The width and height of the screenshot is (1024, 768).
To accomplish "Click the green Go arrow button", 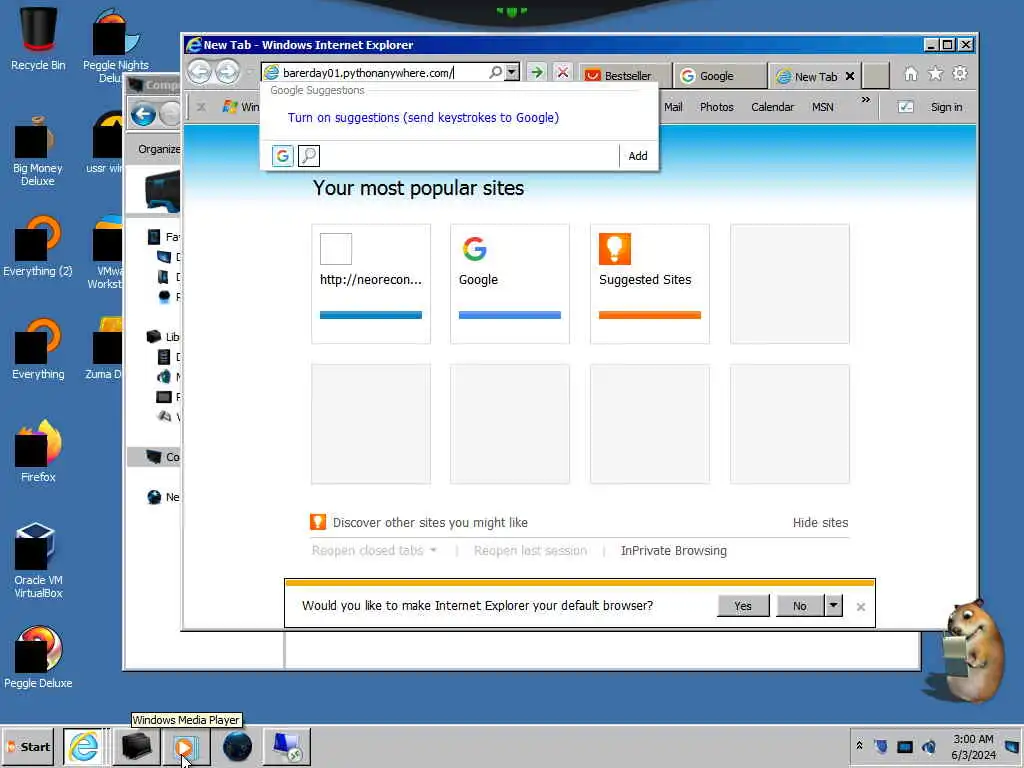I will point(536,72).
